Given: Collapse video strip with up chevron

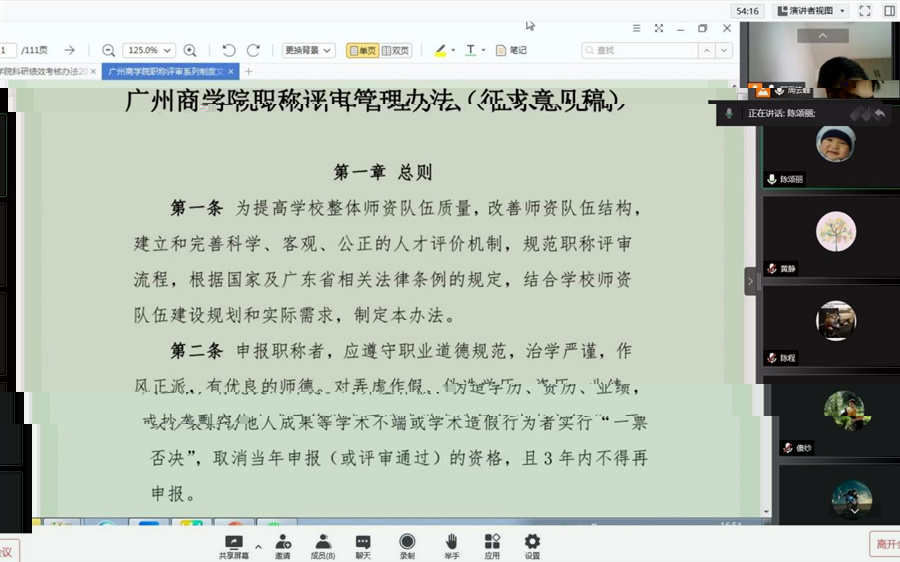Looking at the screenshot, I should pyautogui.click(x=823, y=36).
